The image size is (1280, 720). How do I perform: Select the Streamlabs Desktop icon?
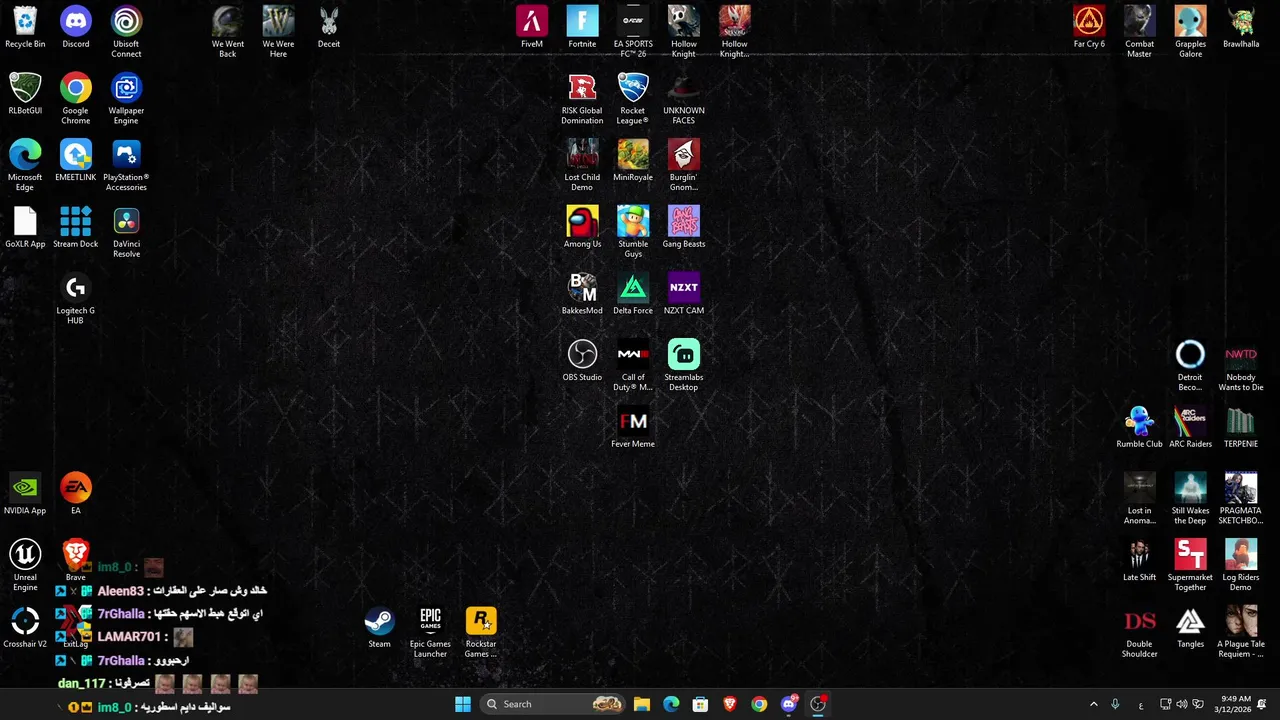[684, 365]
